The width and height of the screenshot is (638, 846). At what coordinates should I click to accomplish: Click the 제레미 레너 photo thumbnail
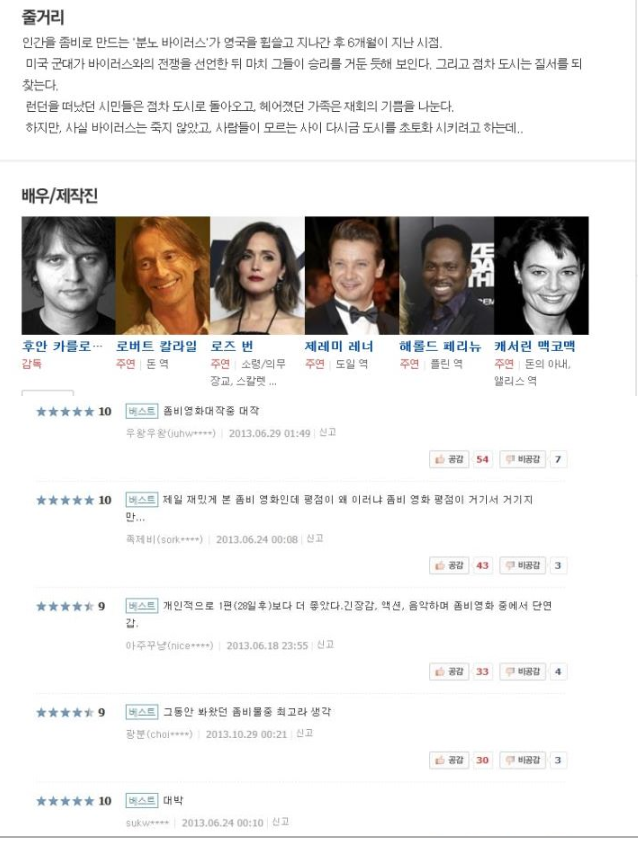tap(352, 276)
